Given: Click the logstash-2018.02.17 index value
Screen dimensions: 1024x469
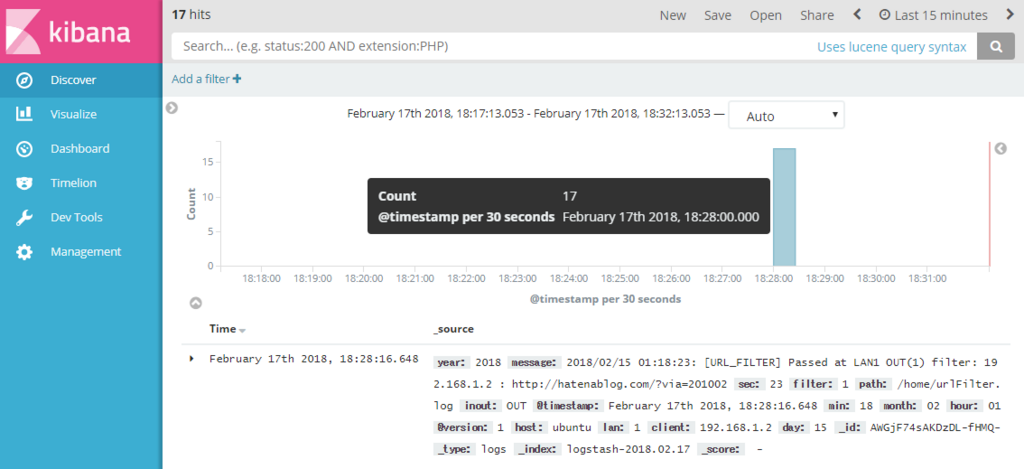Looking at the screenshot, I should point(629,449).
